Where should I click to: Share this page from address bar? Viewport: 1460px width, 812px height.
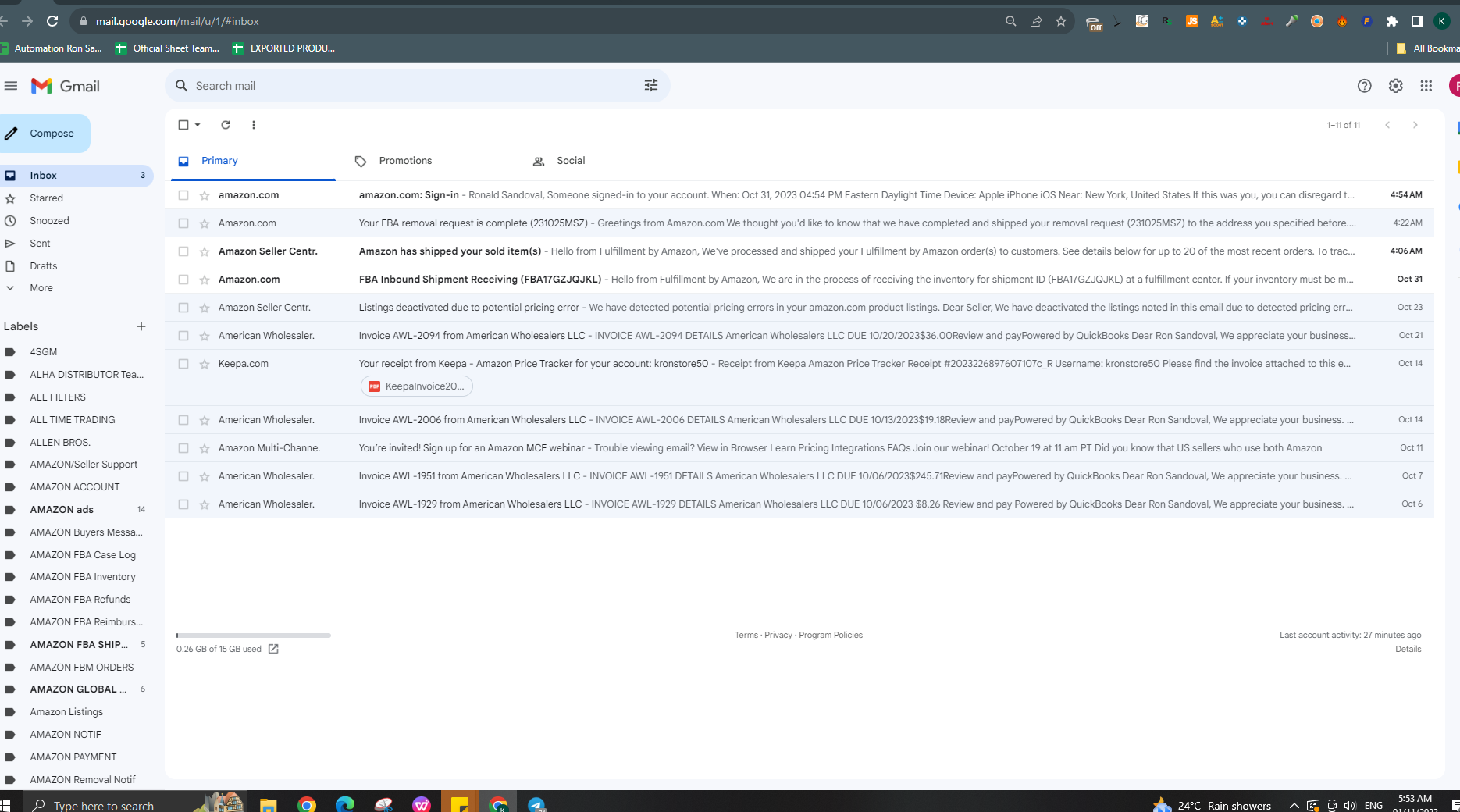click(x=1036, y=21)
